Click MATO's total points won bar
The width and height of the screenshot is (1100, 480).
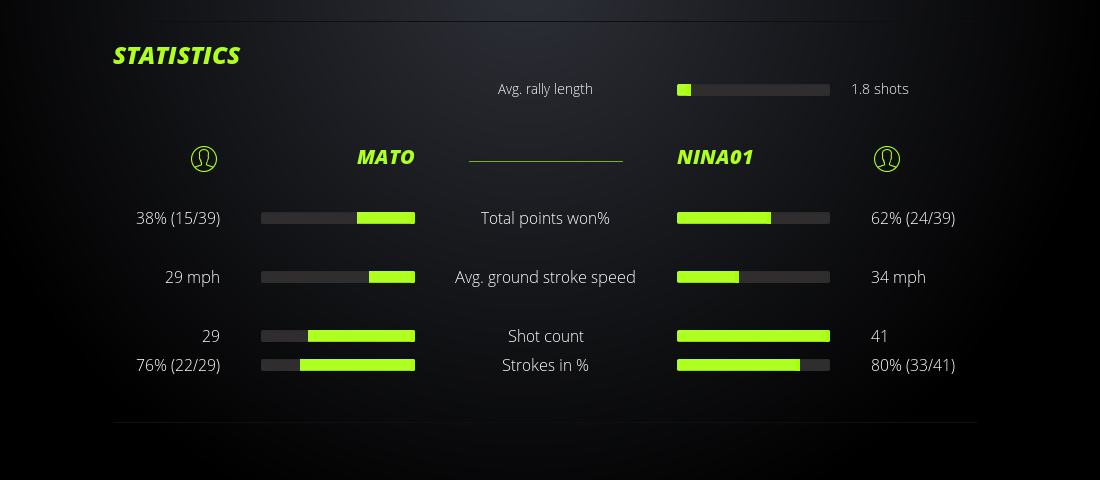click(338, 218)
